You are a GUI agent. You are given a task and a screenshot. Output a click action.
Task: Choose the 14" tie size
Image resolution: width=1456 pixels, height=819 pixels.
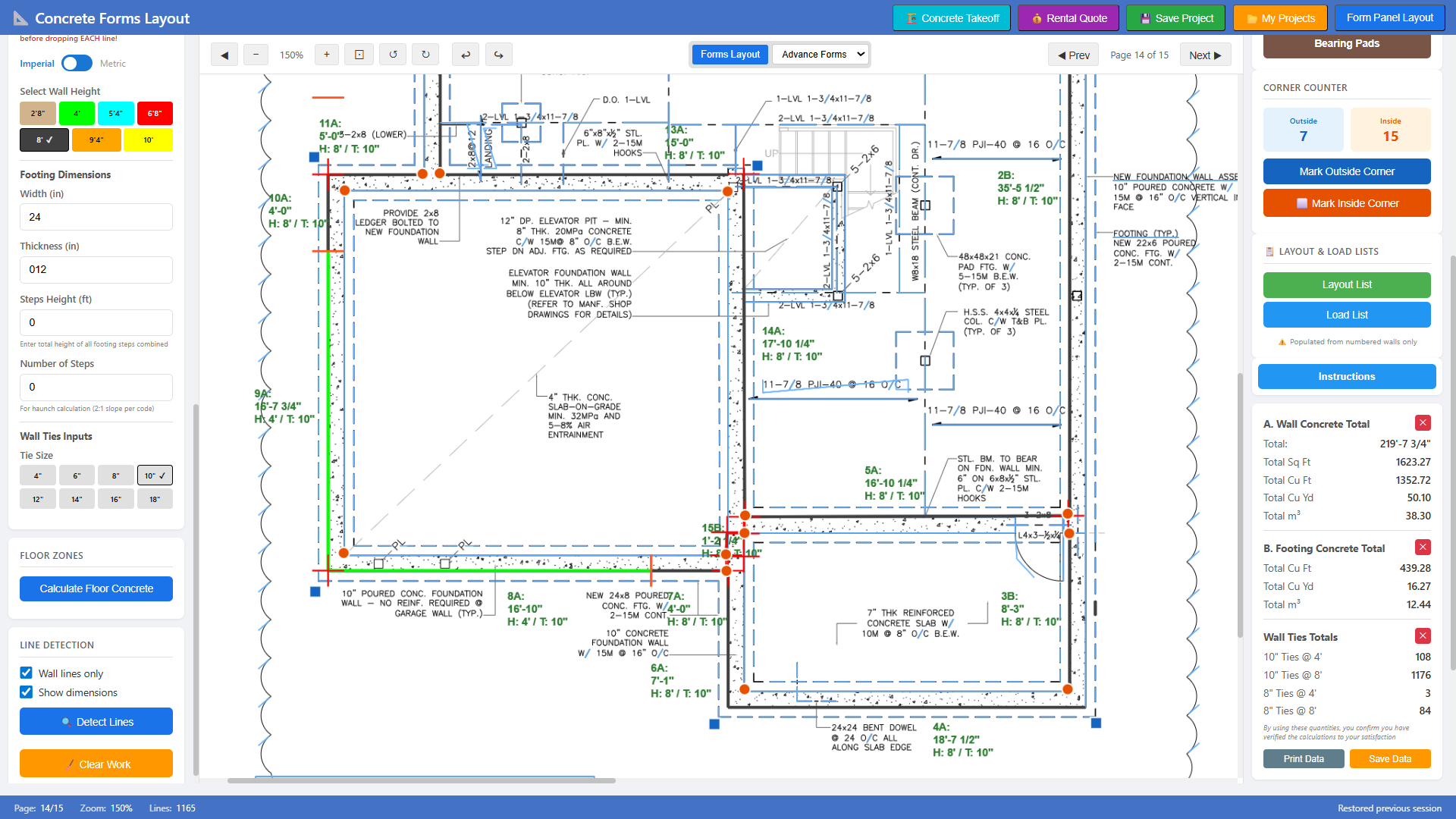click(77, 499)
